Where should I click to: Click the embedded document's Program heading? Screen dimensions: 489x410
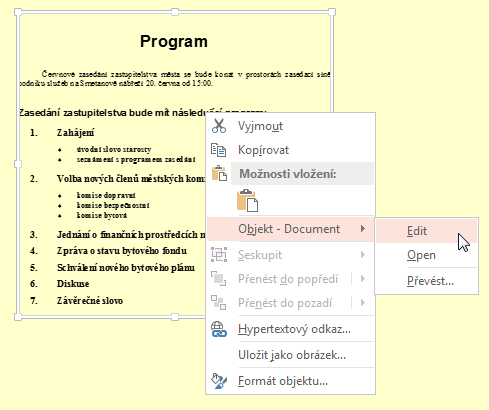tap(174, 42)
